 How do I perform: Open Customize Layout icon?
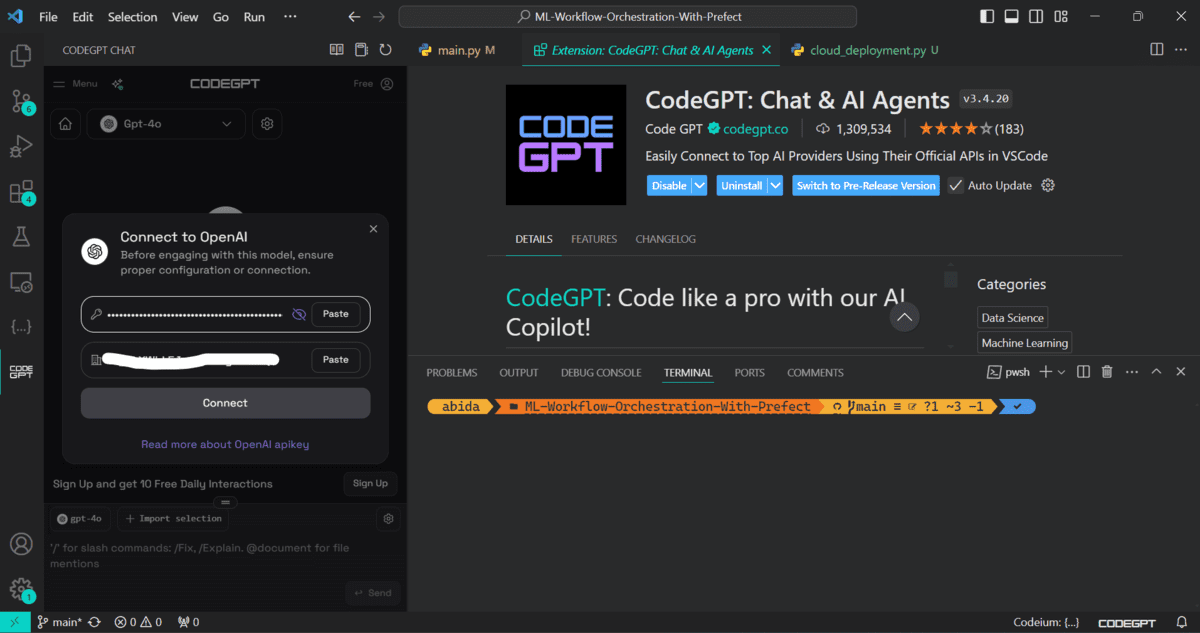(1061, 16)
